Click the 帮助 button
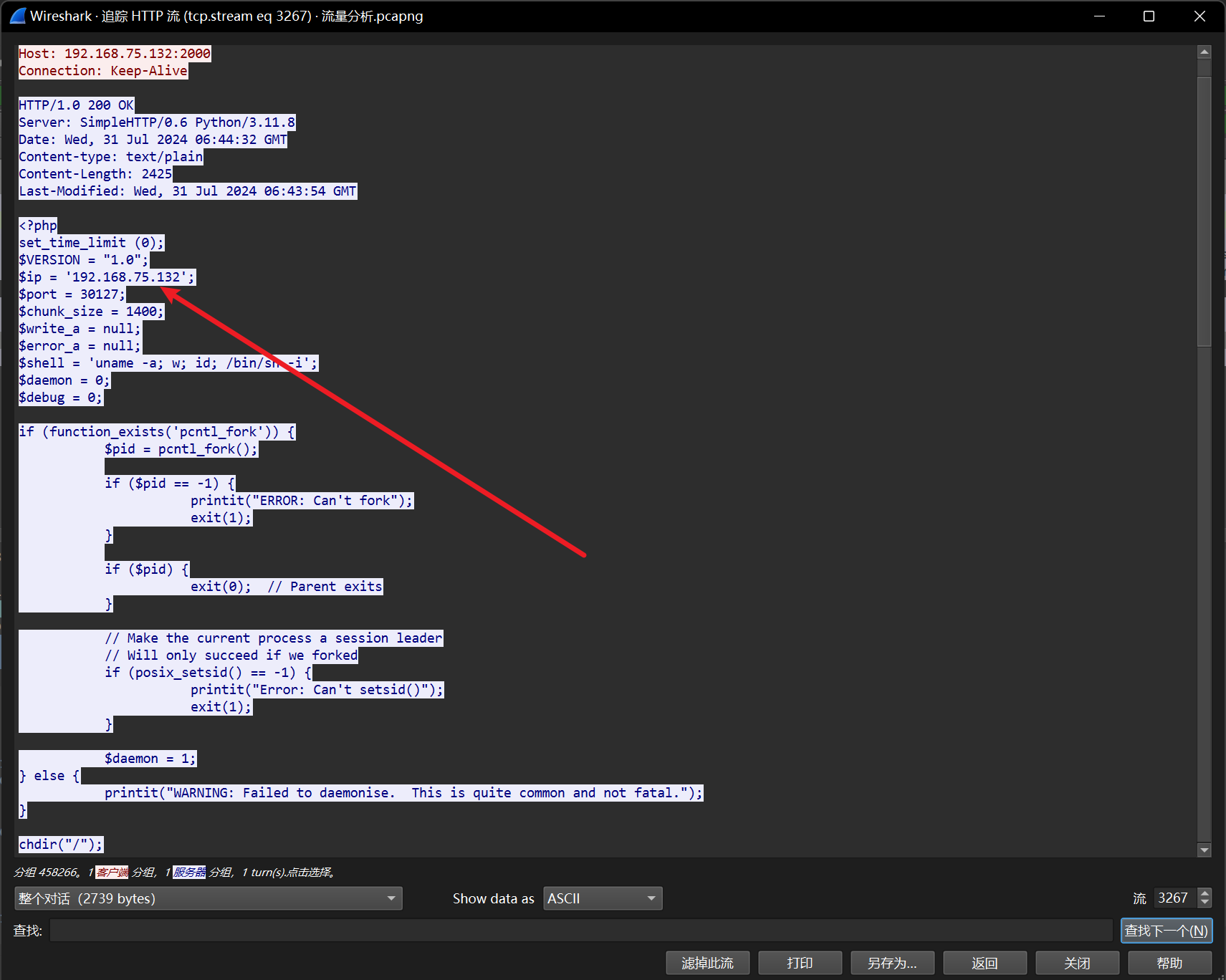The image size is (1226, 980). pyautogui.click(x=1169, y=963)
